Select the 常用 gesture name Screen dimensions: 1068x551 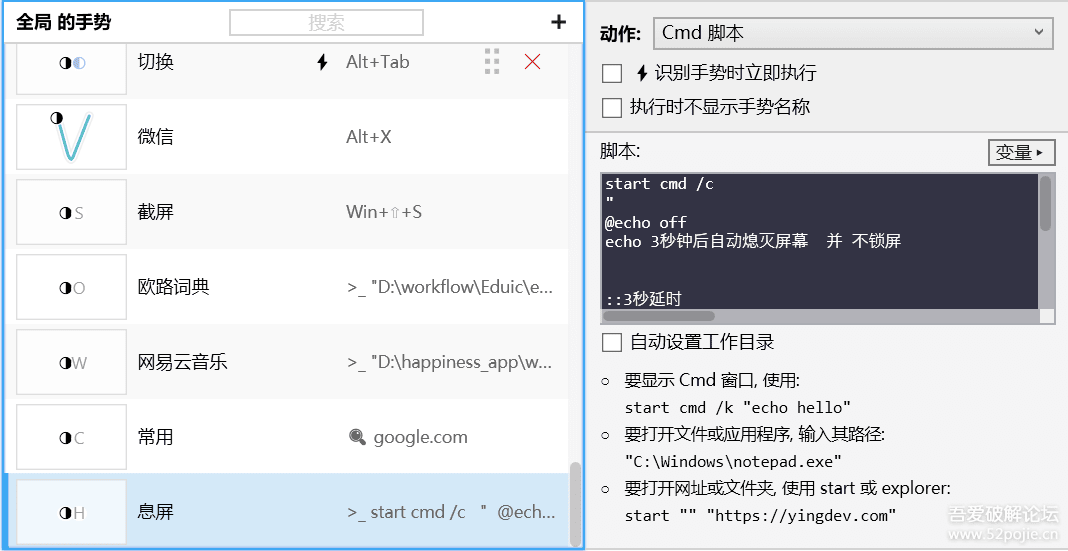coord(155,437)
